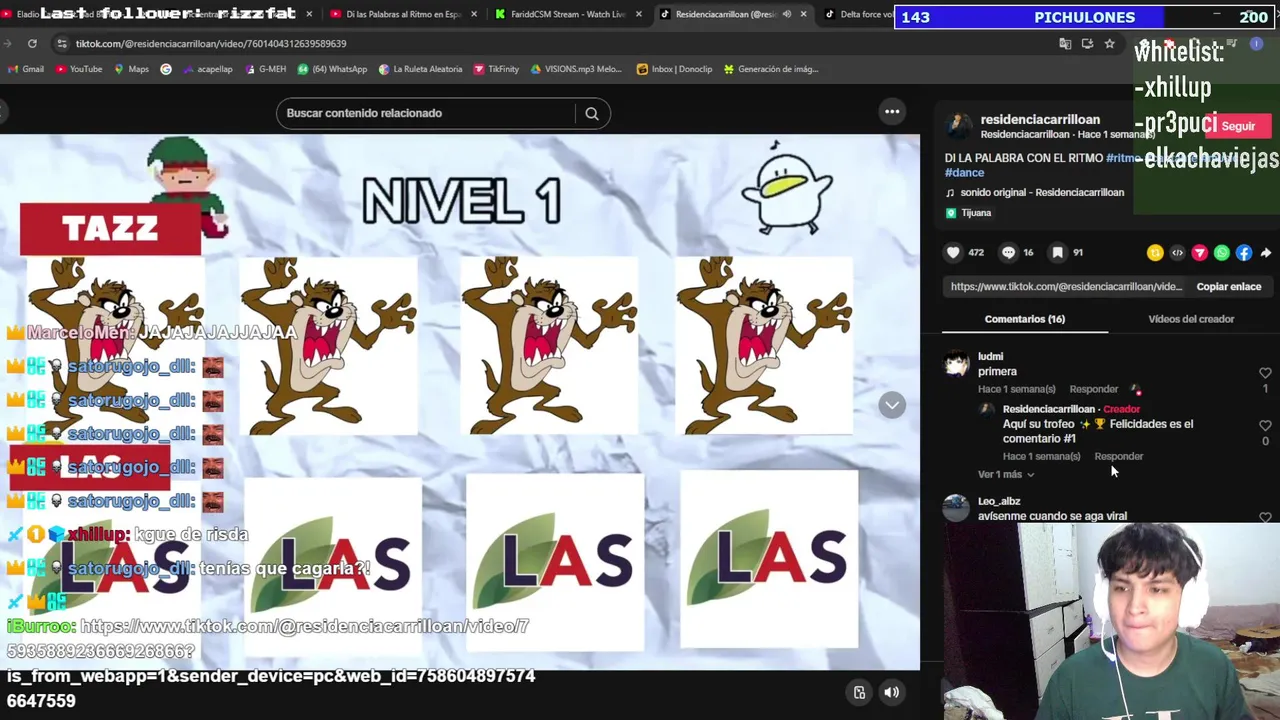Click the search magnifier icon in TikTok
Image resolution: width=1280 pixels, height=720 pixels.
[x=592, y=113]
